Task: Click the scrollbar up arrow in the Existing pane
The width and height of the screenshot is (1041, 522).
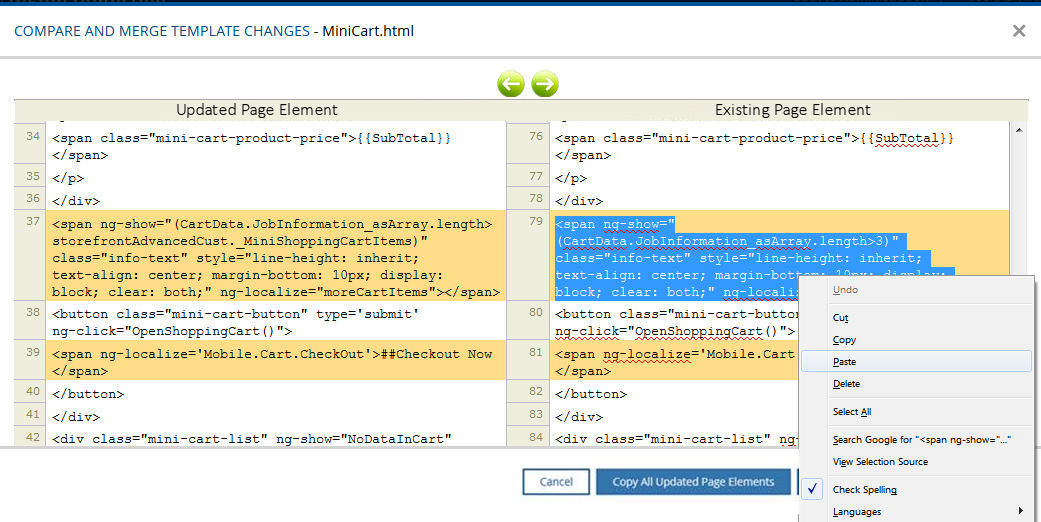Action: point(1019,130)
